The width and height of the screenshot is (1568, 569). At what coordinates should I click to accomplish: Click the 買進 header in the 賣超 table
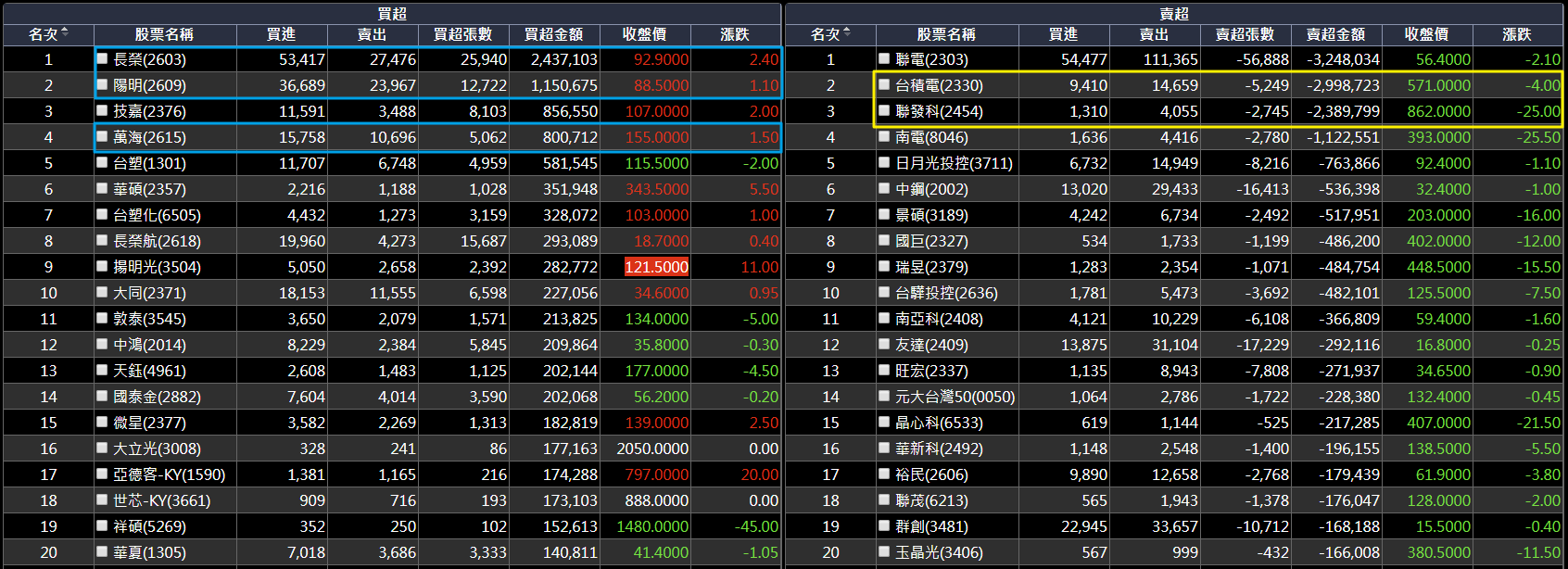point(1064,34)
